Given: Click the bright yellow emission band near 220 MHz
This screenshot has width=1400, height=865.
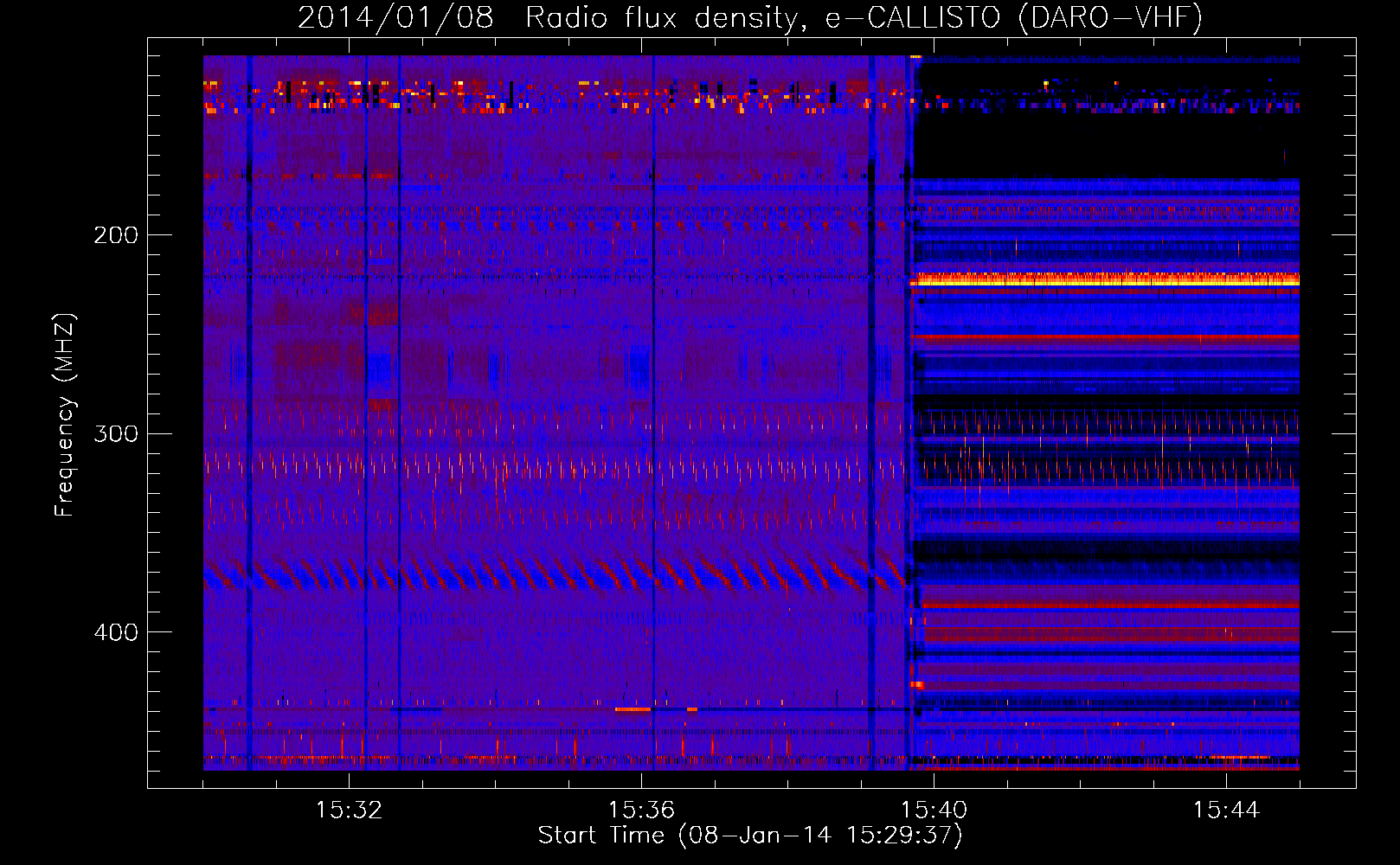Looking at the screenshot, I should (1105, 279).
